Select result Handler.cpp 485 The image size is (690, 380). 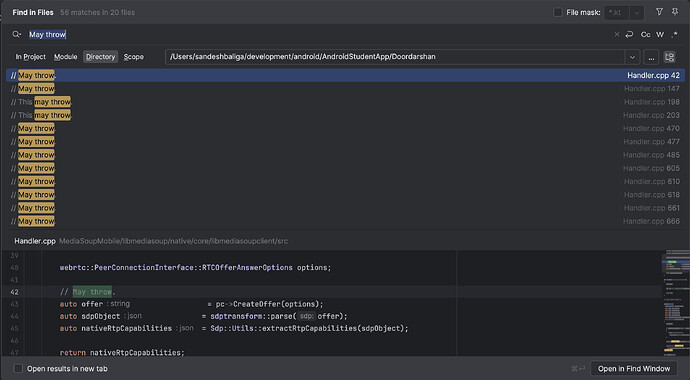click(345, 155)
